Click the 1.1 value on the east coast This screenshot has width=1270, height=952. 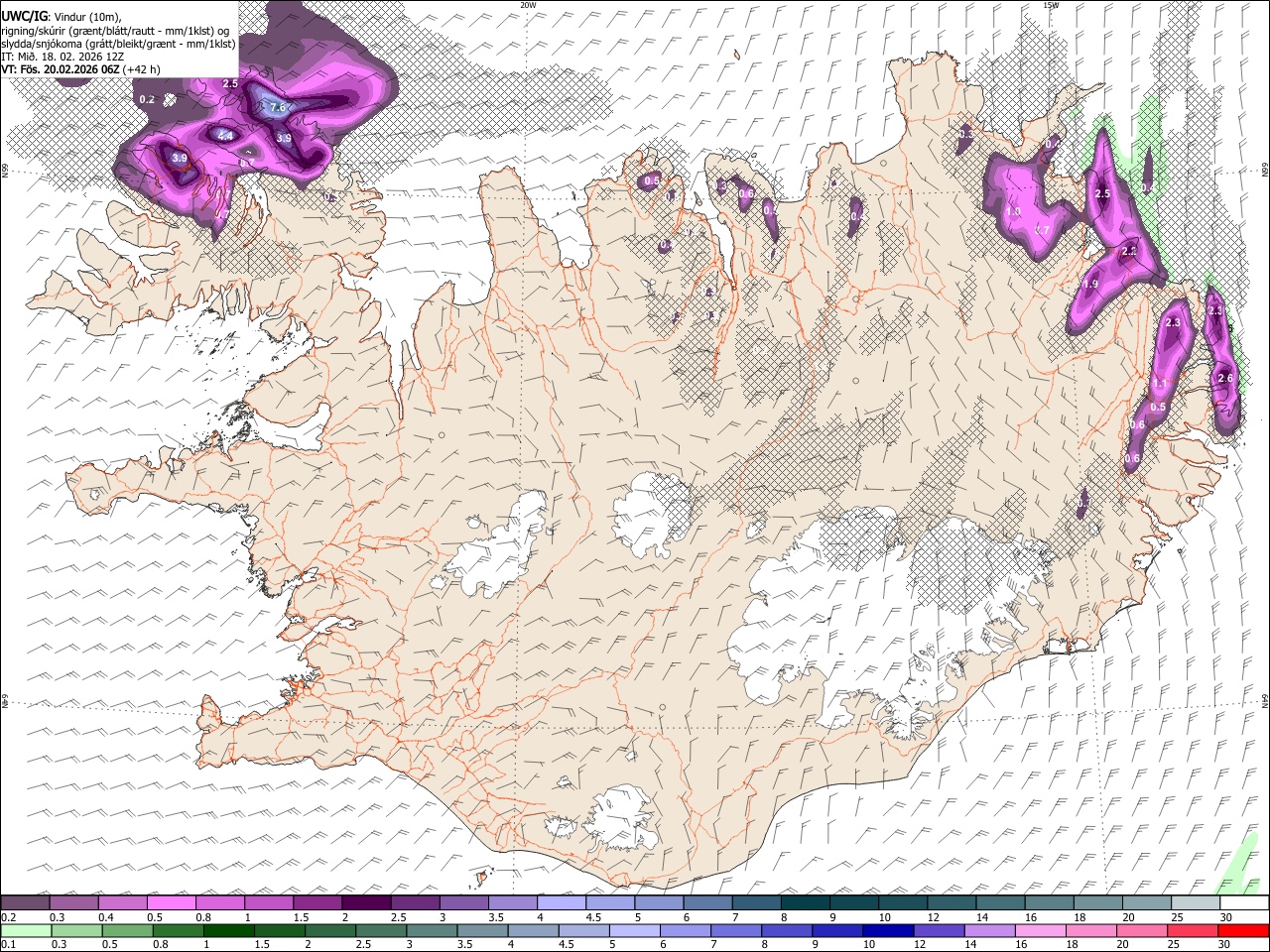coord(1160,384)
